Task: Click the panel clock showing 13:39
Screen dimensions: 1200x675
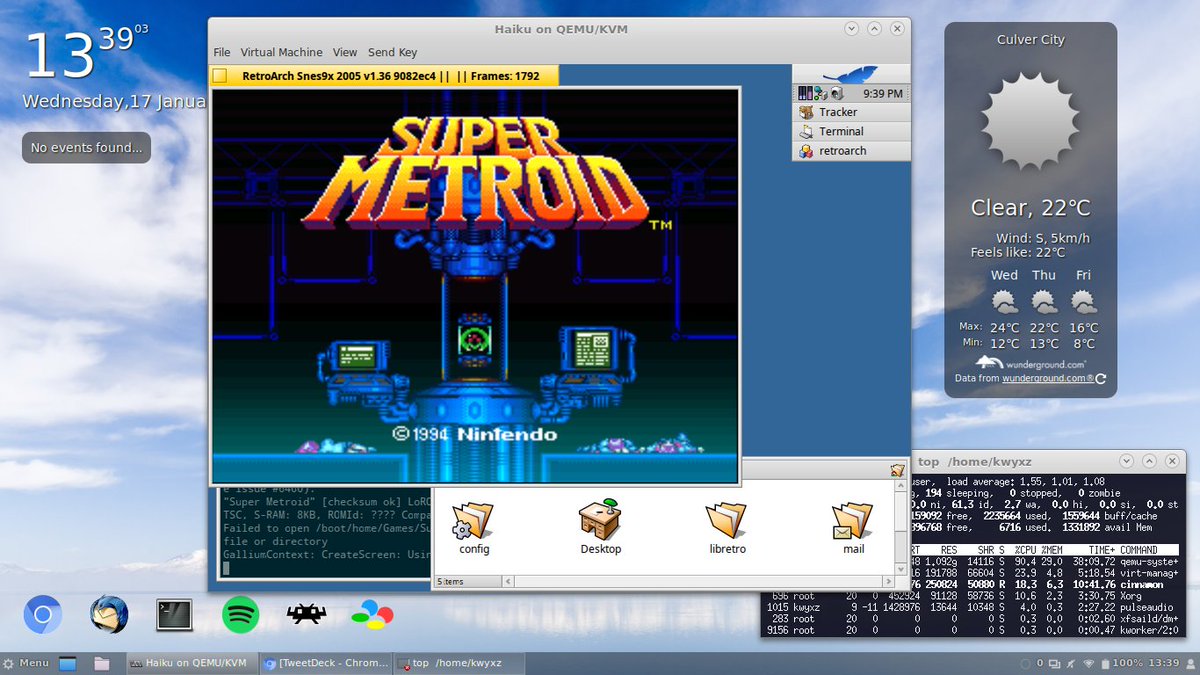Action: click(x=1164, y=663)
